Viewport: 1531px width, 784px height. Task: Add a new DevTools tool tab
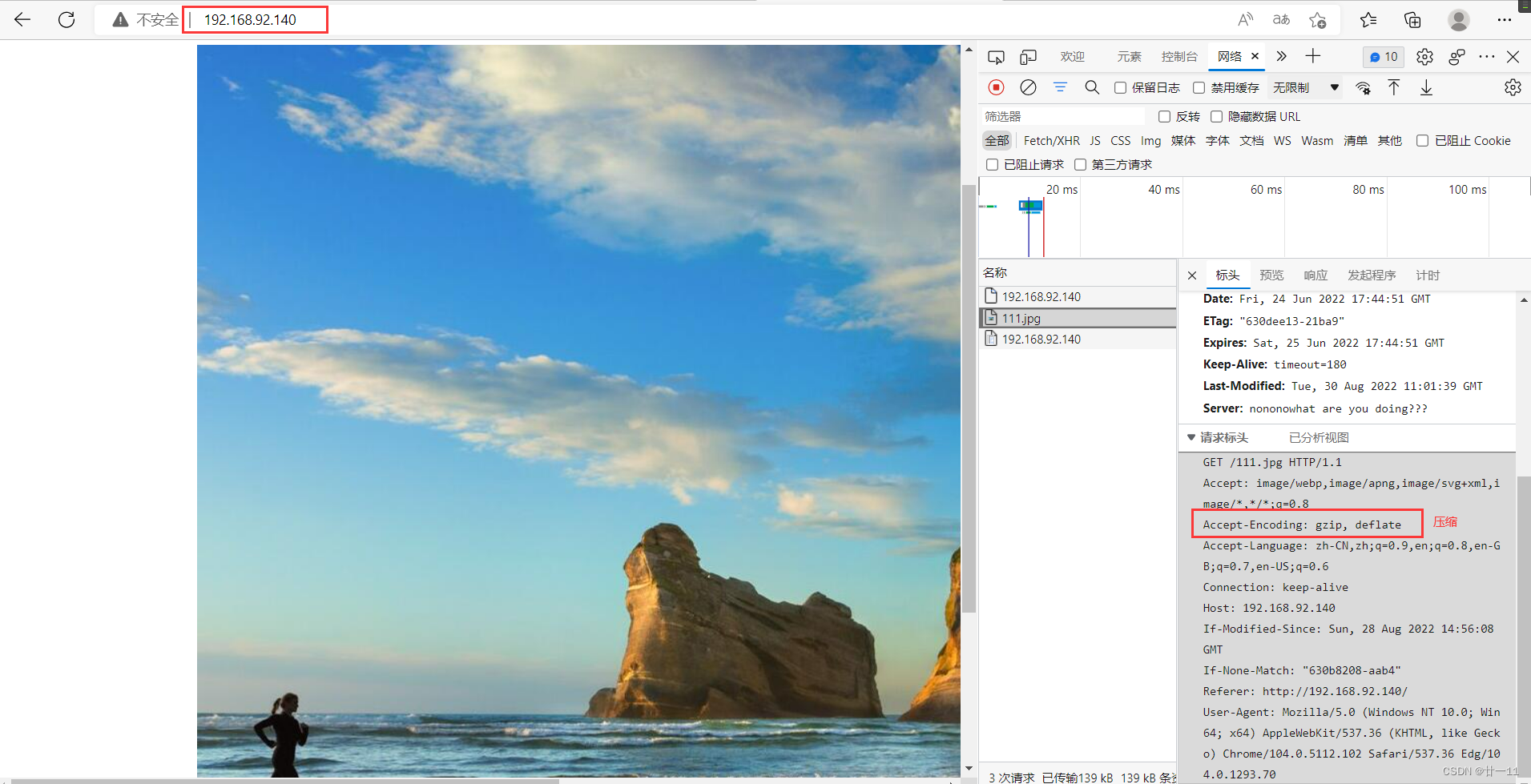(1312, 56)
